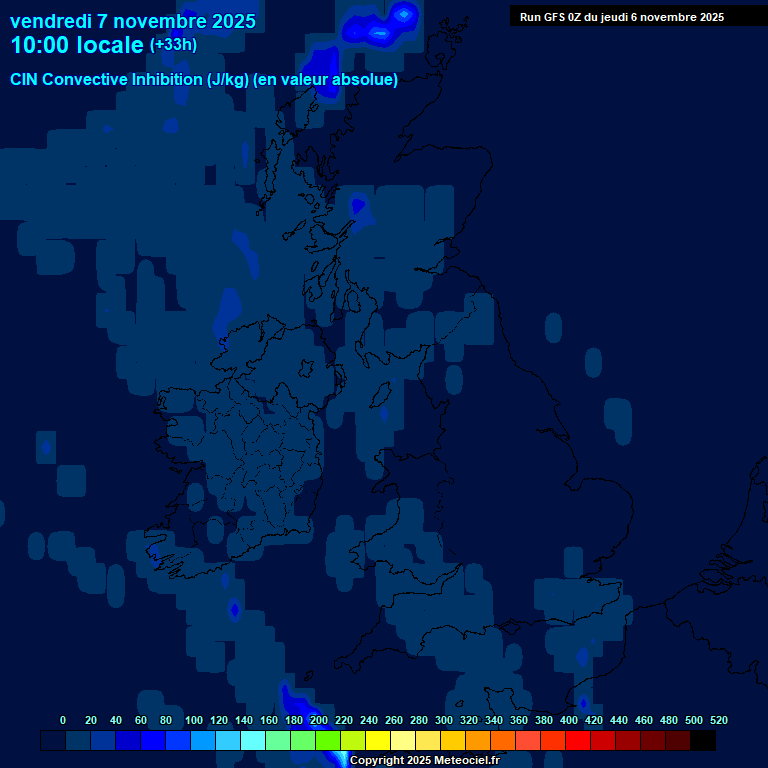Click the legend value '260'
This screenshot has height=768, width=768.
tap(394, 720)
